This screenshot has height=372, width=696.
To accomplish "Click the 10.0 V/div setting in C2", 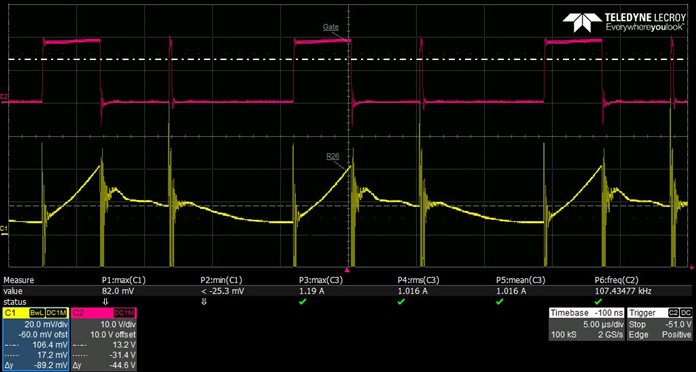I will pos(119,324).
